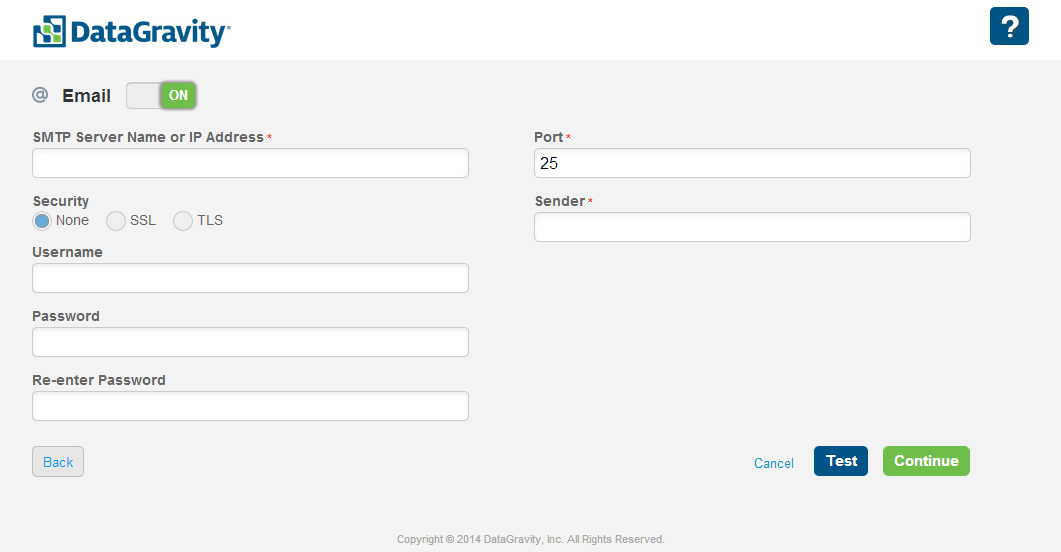Select the None security option
This screenshot has width=1061, height=552.
coord(42,221)
